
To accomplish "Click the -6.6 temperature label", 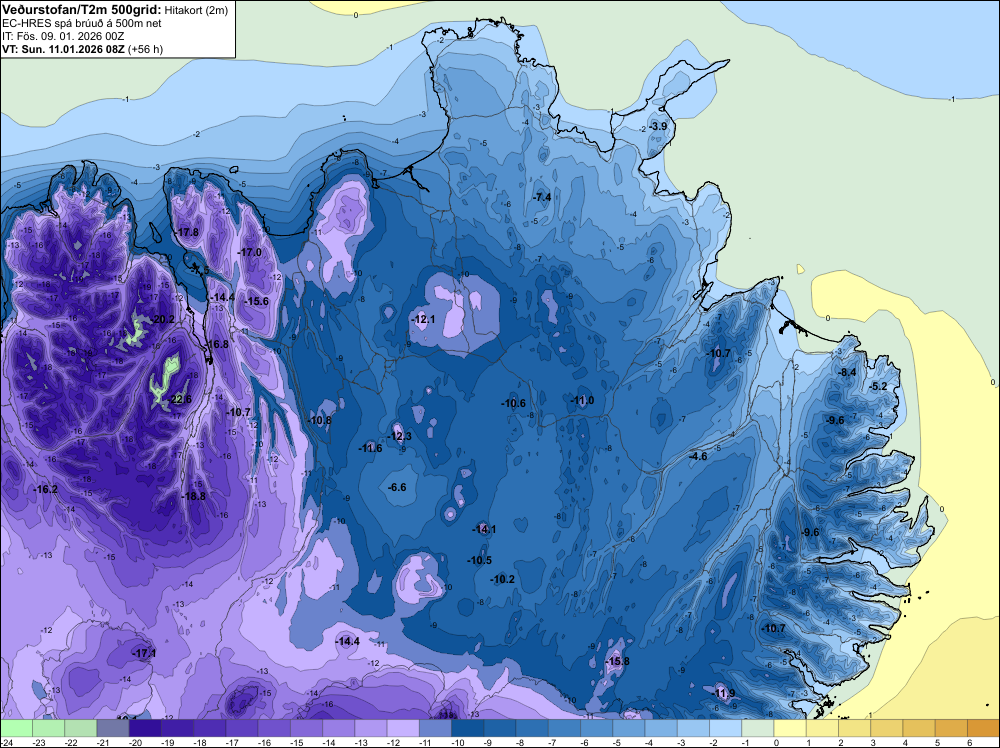I will [397, 487].
